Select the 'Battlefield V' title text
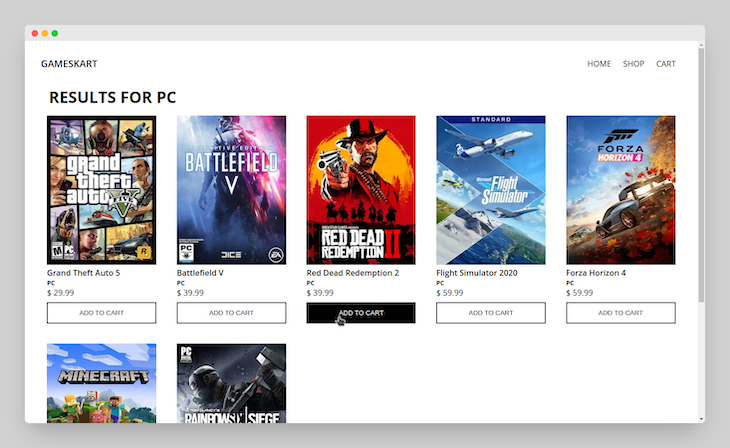This screenshot has width=730, height=448. (200, 273)
